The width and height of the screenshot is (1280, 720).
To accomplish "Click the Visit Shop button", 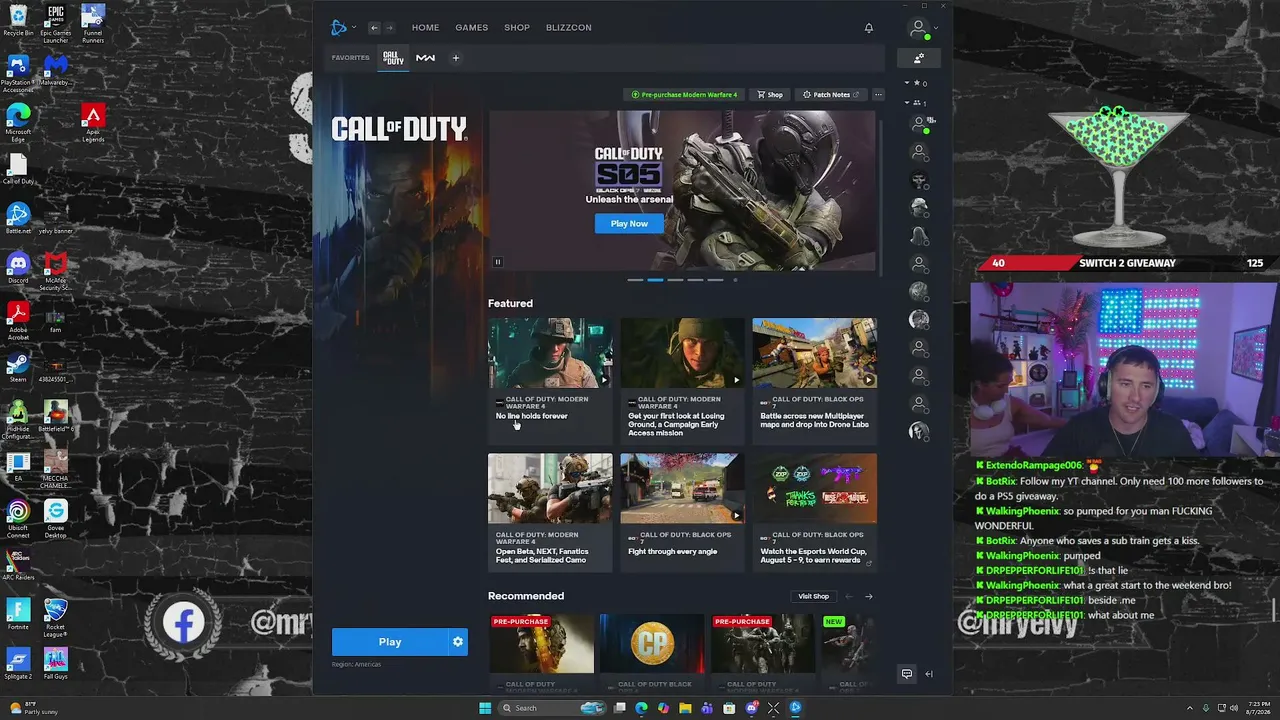I will point(813,597).
